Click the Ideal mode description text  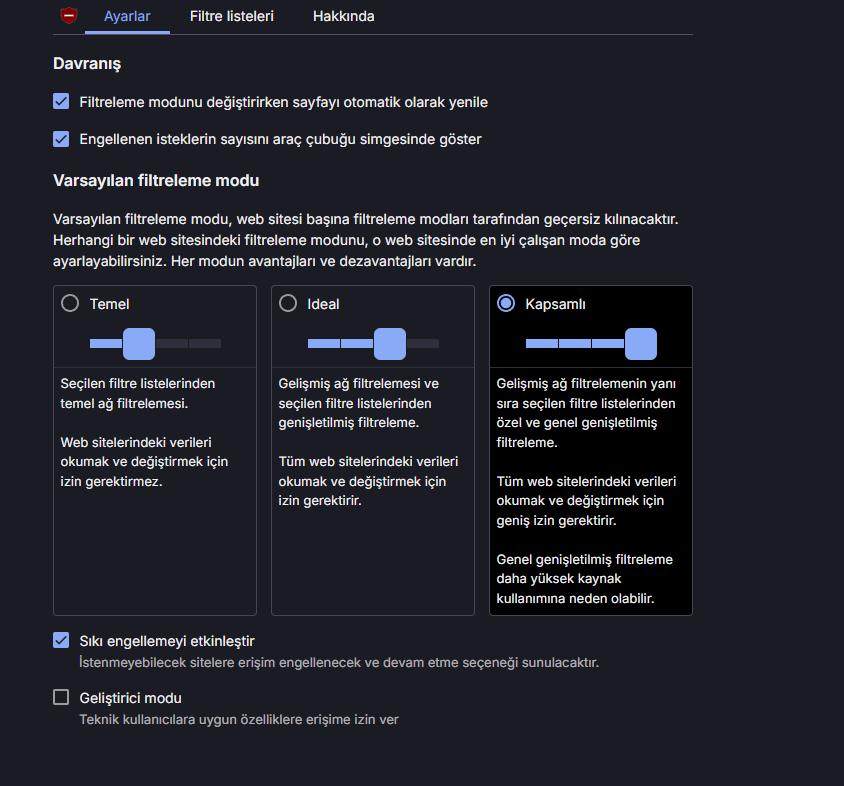pos(369,442)
